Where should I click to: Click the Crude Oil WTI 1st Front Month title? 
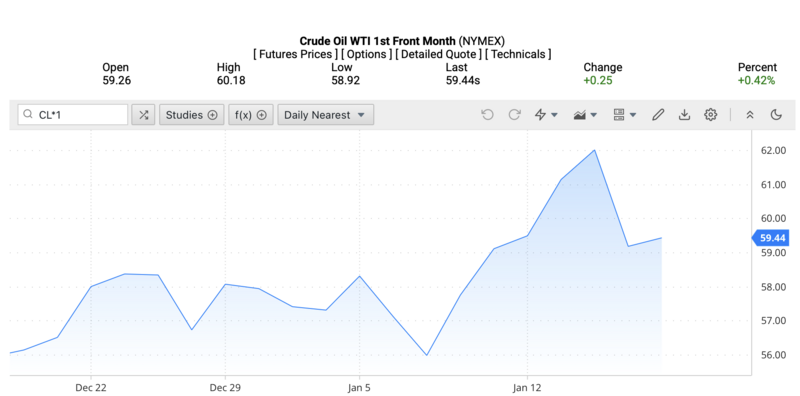tap(378, 41)
